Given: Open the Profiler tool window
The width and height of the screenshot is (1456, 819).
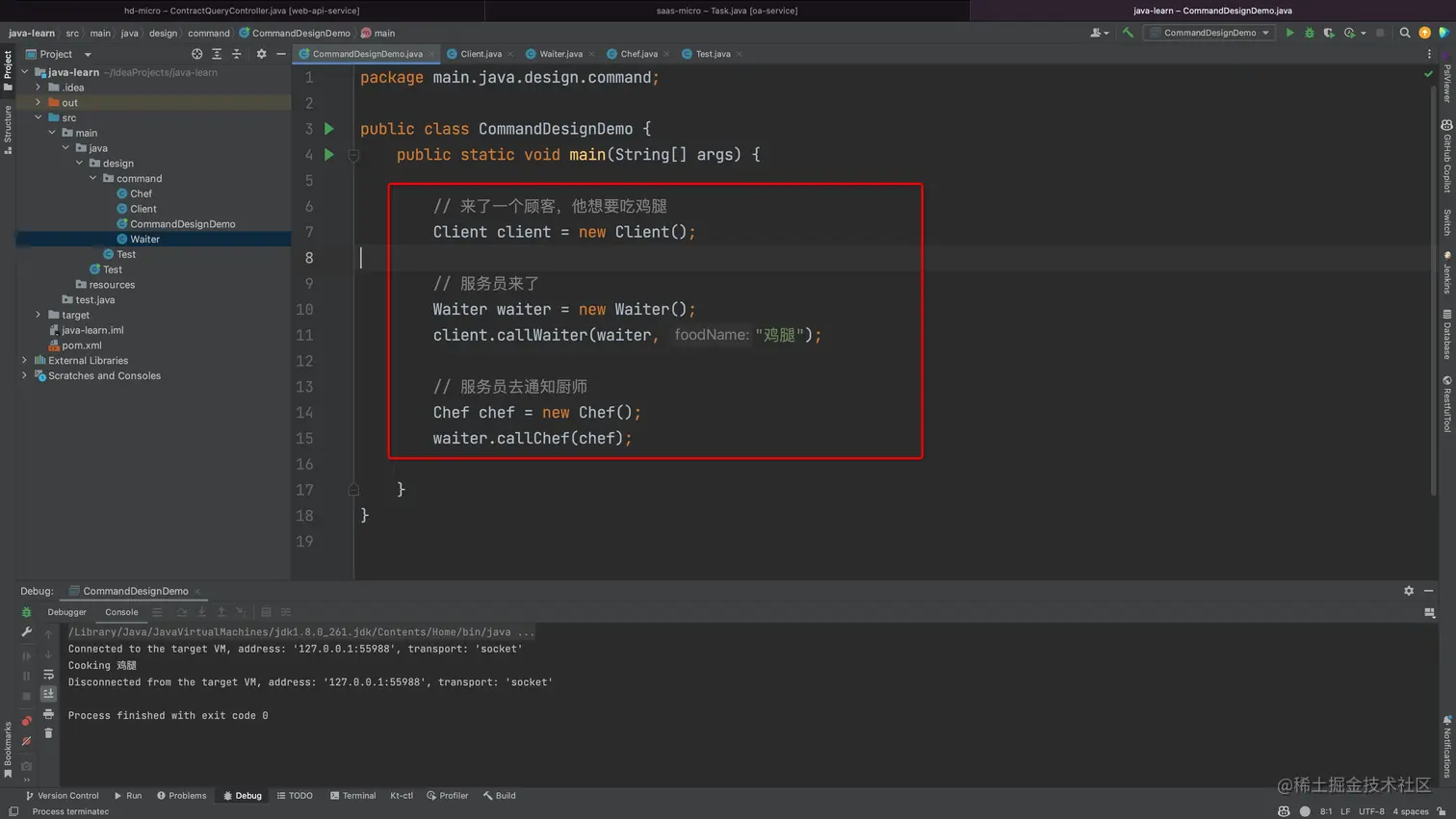Looking at the screenshot, I should 447,796.
